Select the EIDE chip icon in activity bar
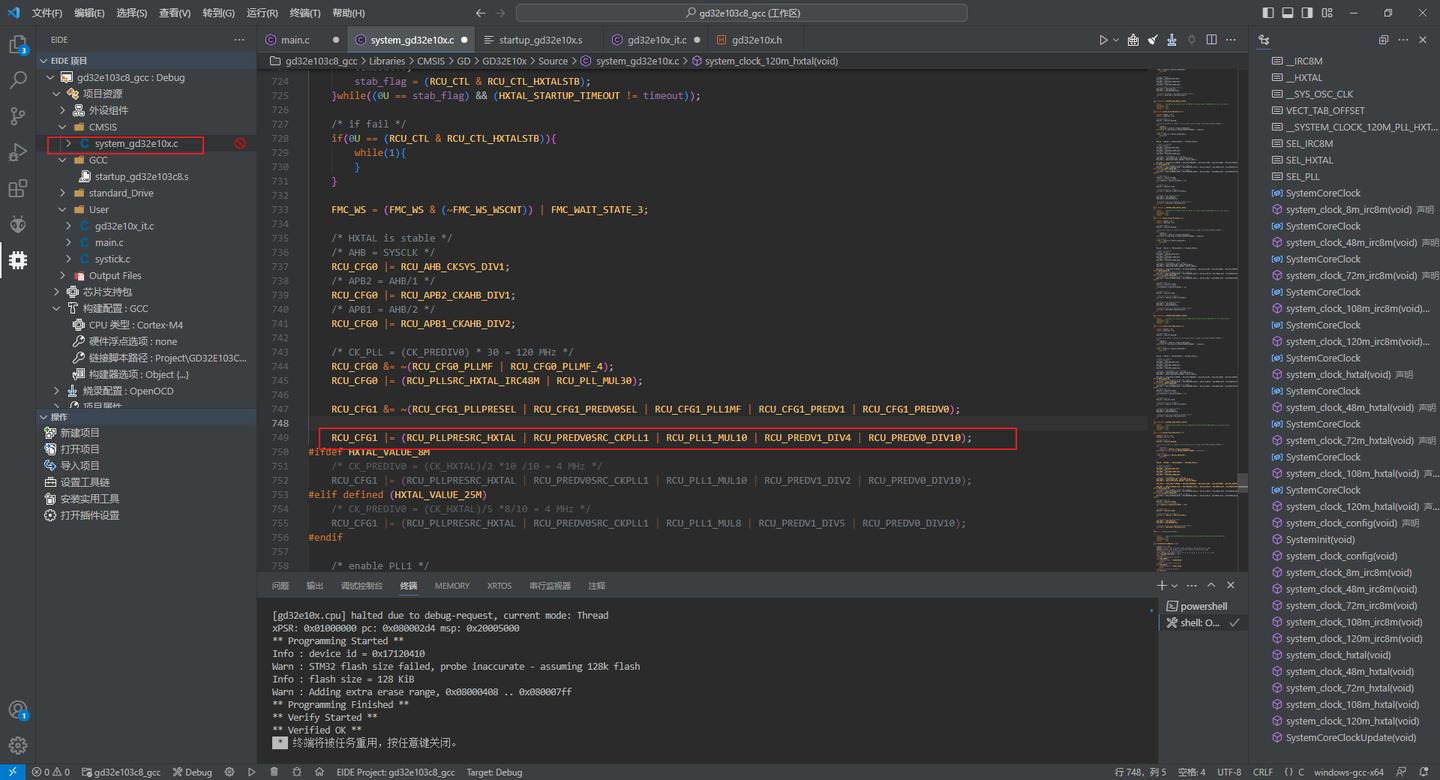The height and width of the screenshot is (780, 1440). point(17,260)
